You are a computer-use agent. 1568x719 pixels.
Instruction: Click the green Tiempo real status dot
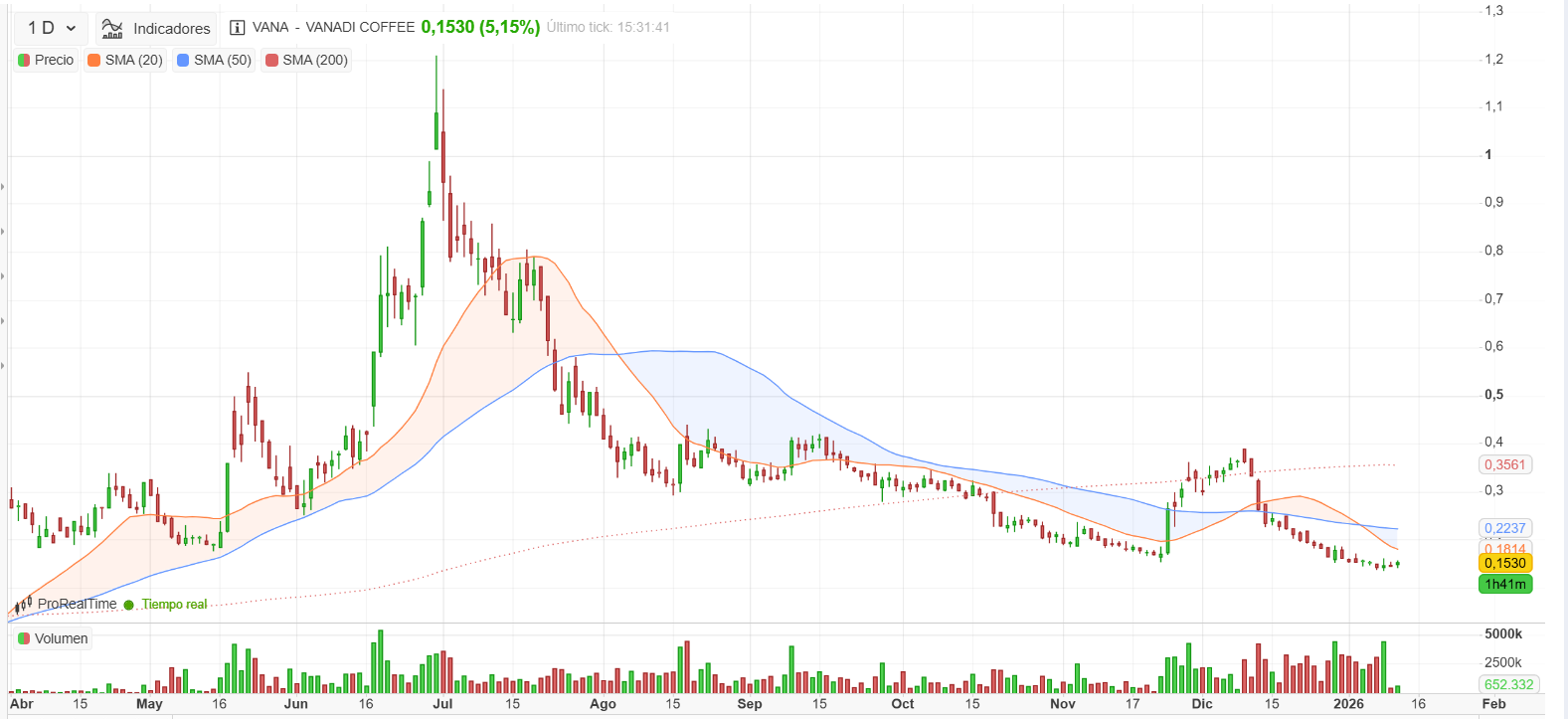pyautogui.click(x=128, y=605)
